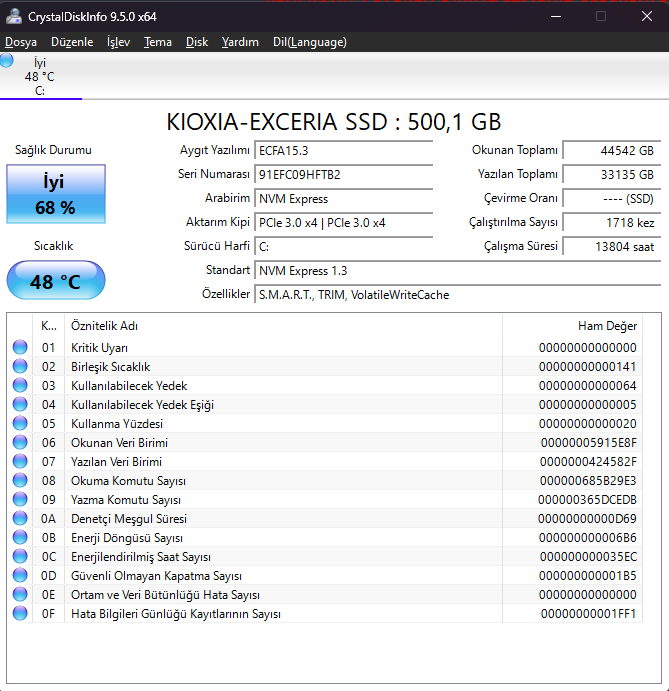This screenshot has width=669, height=691.
Task: Click the 48 °C temperature button
Action: tap(55, 281)
